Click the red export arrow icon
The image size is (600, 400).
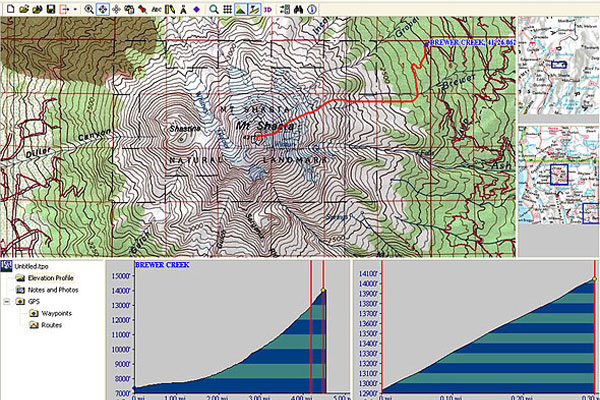point(64,9)
